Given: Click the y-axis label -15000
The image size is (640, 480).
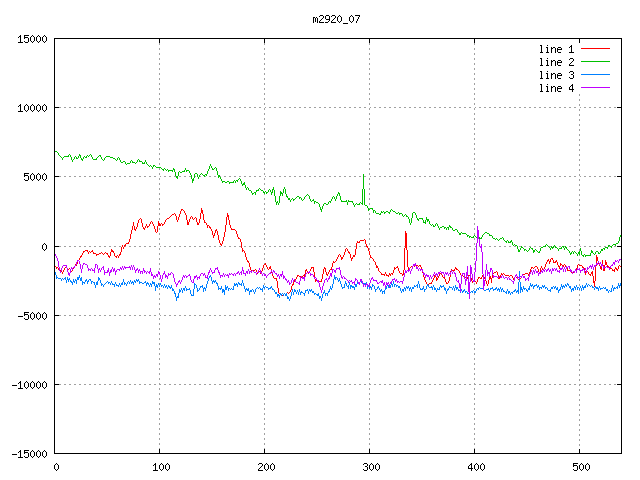Looking at the screenshot, I should (29, 453).
